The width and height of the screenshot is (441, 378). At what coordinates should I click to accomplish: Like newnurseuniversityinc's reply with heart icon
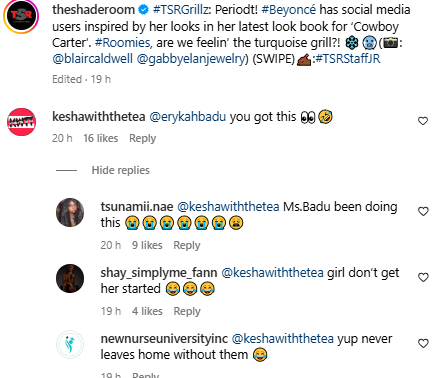423,343
